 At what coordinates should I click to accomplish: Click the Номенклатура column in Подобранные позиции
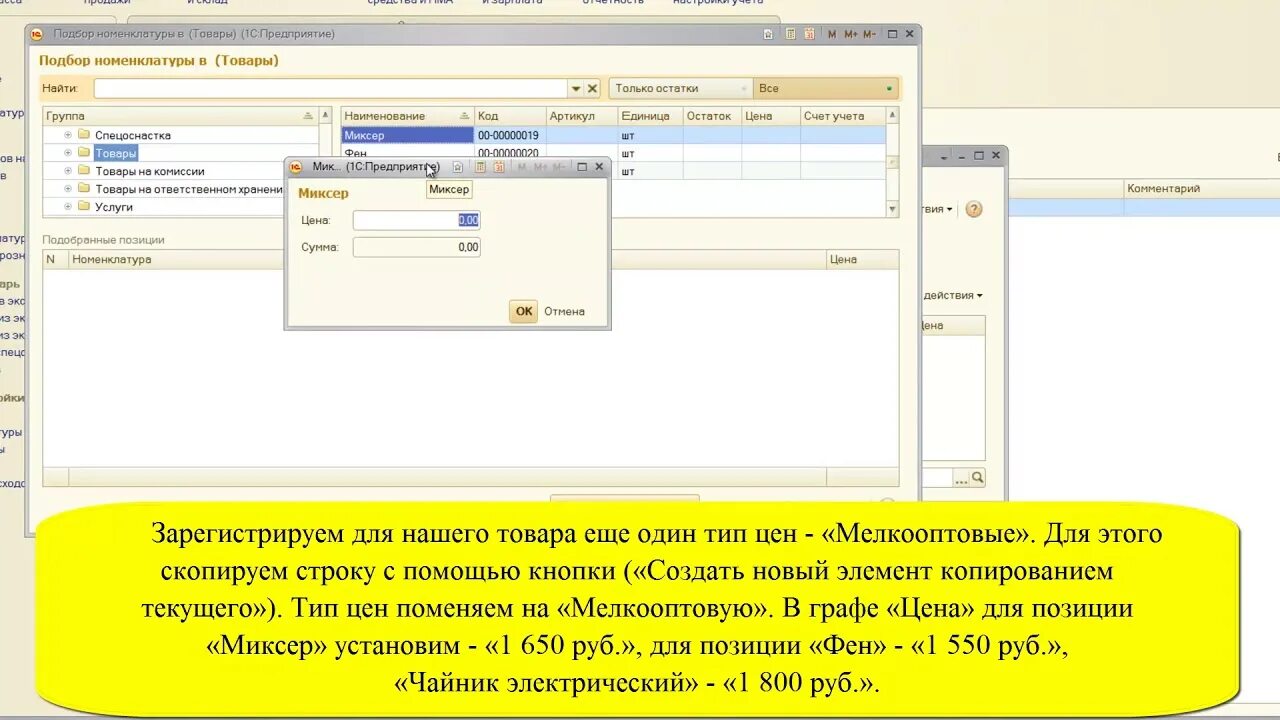(175, 259)
